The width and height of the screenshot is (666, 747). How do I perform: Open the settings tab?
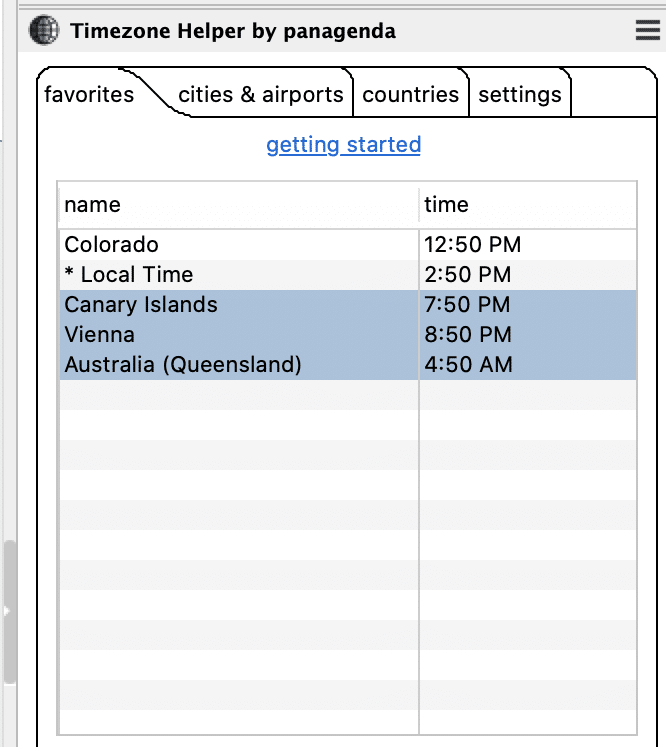519,95
